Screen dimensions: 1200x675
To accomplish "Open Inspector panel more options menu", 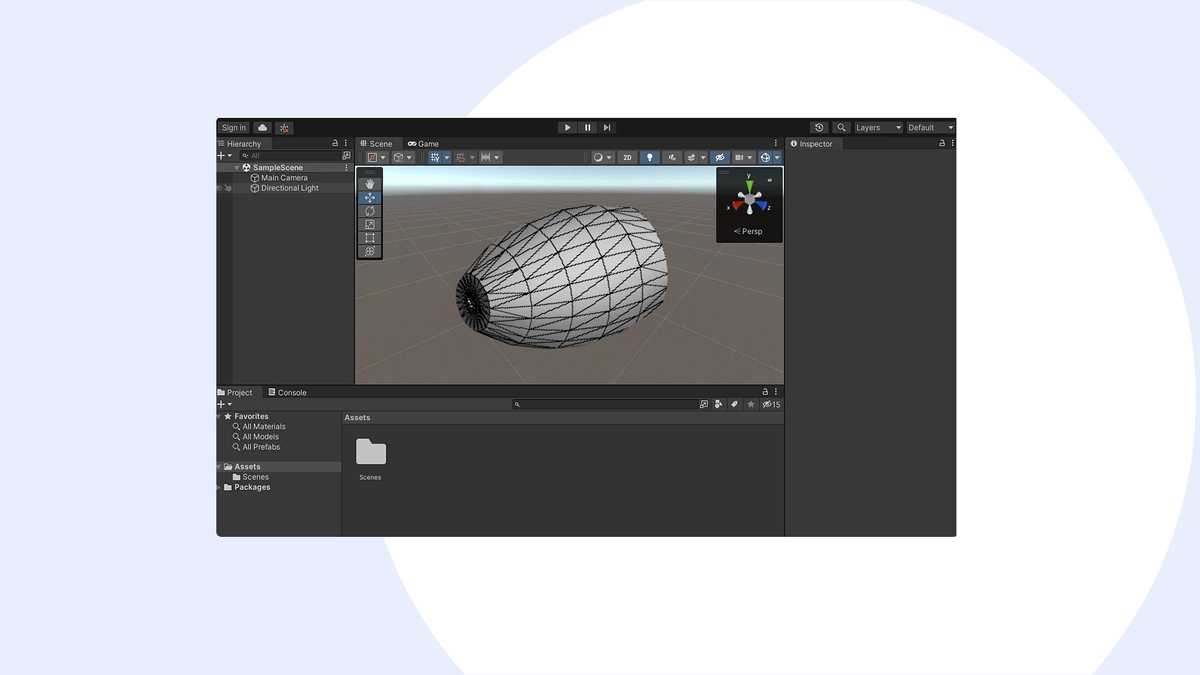I will [x=951, y=143].
